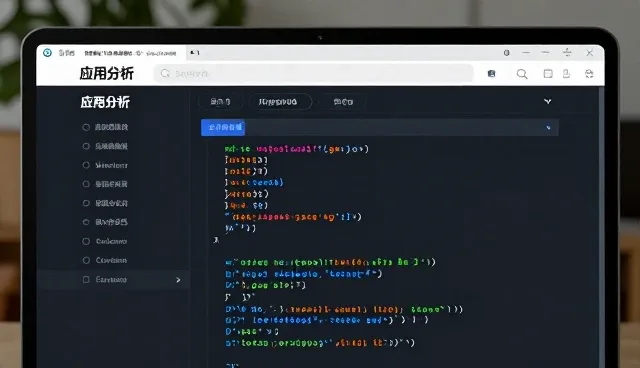Select the fourth radio button in the sidebar list
640x368 pixels.
click(86, 184)
